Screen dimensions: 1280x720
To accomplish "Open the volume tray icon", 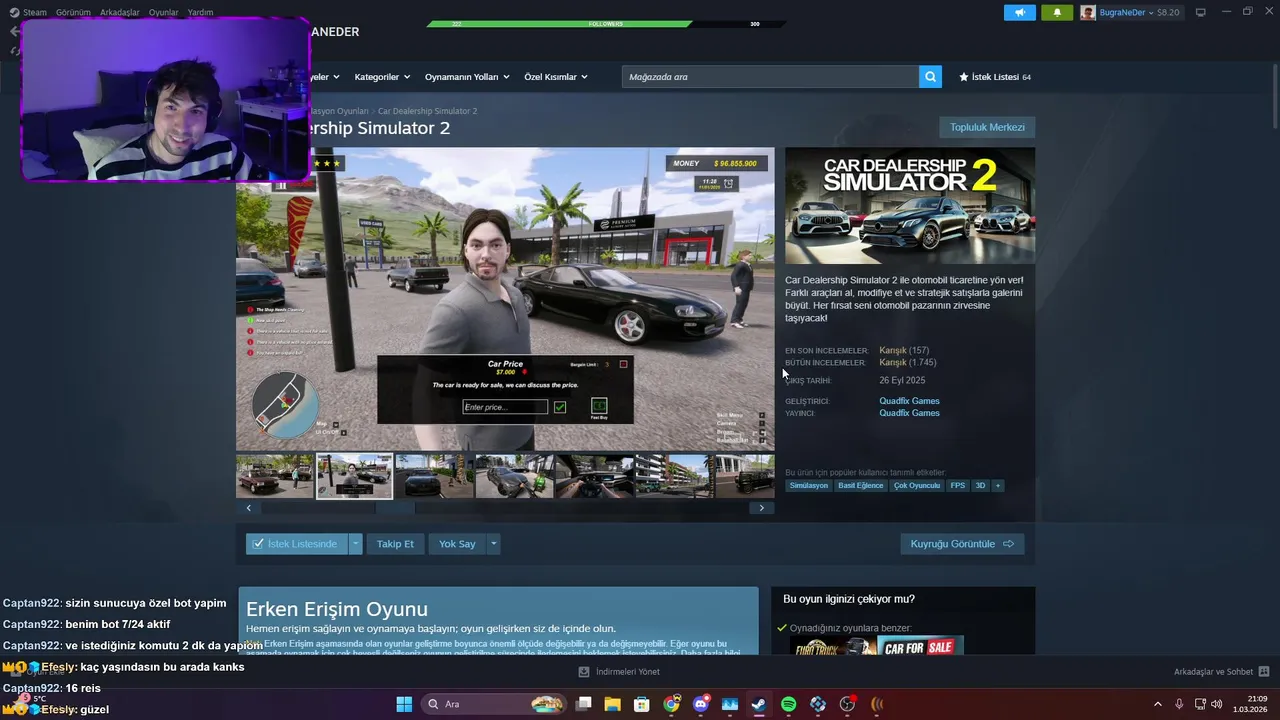I will [1216, 704].
